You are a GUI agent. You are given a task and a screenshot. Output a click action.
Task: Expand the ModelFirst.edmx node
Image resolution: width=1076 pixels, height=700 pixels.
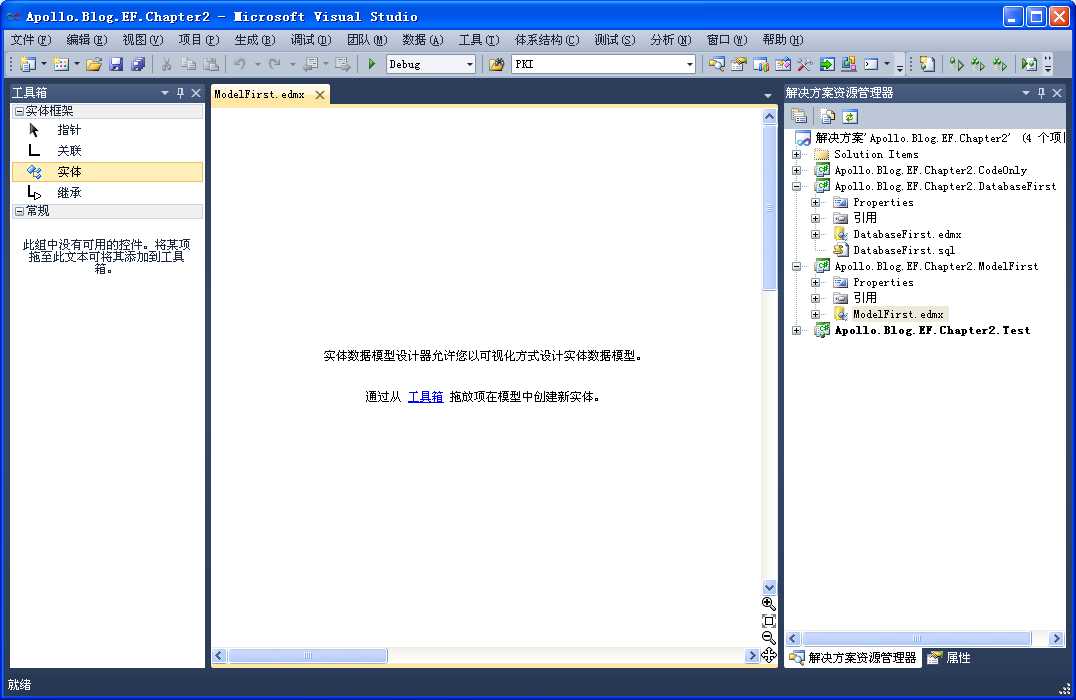[816, 314]
